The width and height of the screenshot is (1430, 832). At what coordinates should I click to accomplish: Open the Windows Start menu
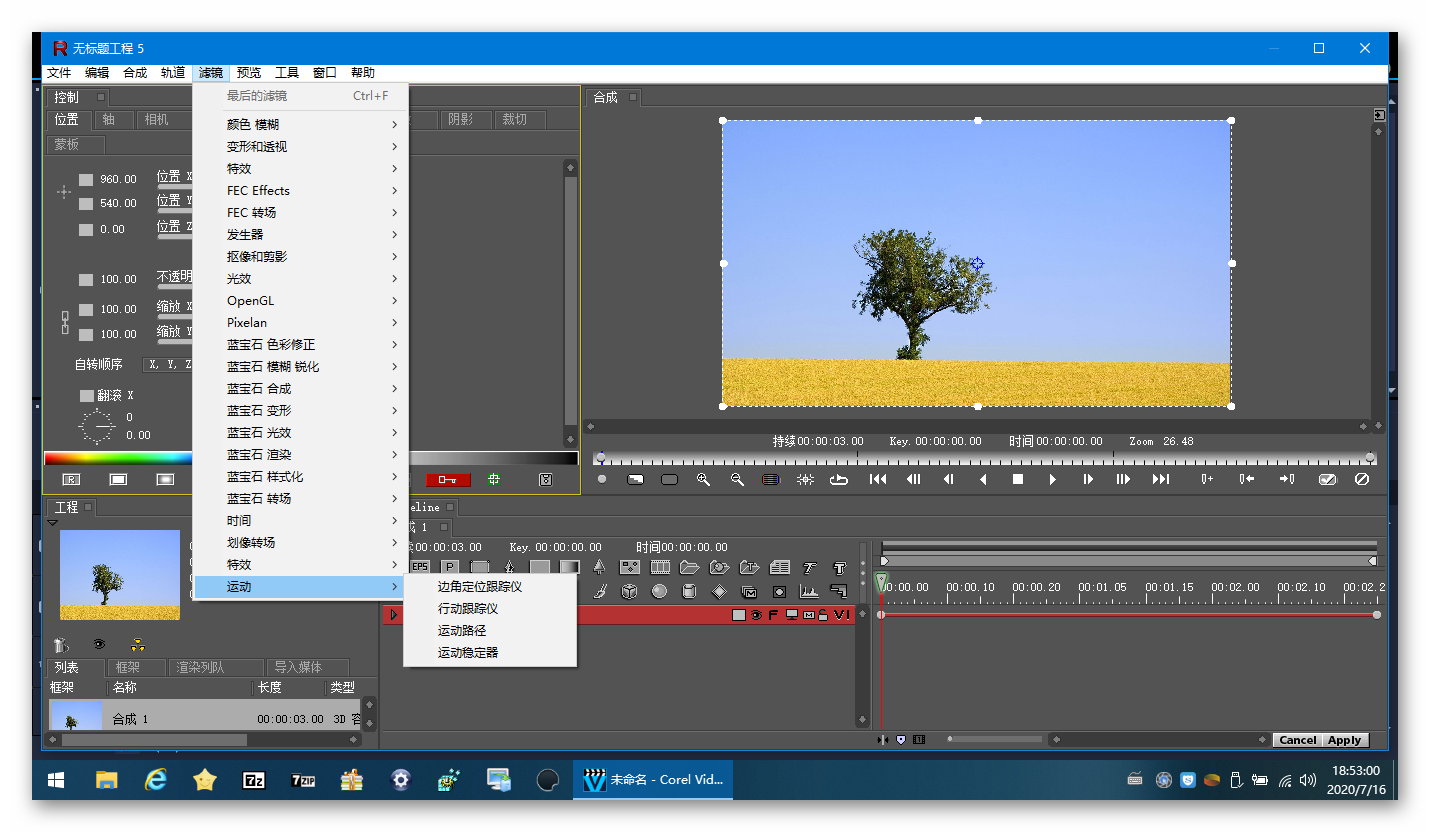tap(56, 780)
